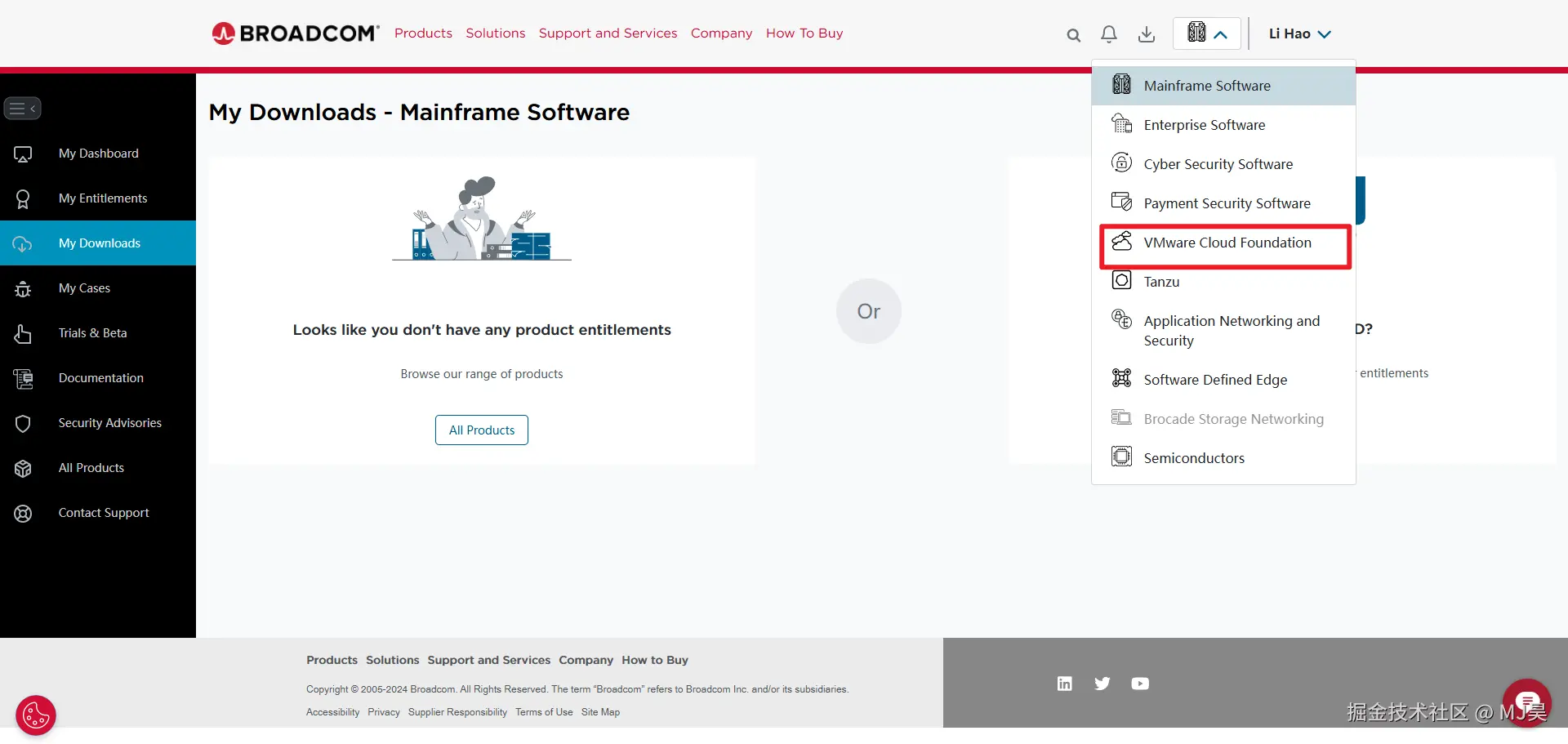Click the Security Advisories shield icon
The height and width of the screenshot is (744, 1568).
[23, 423]
